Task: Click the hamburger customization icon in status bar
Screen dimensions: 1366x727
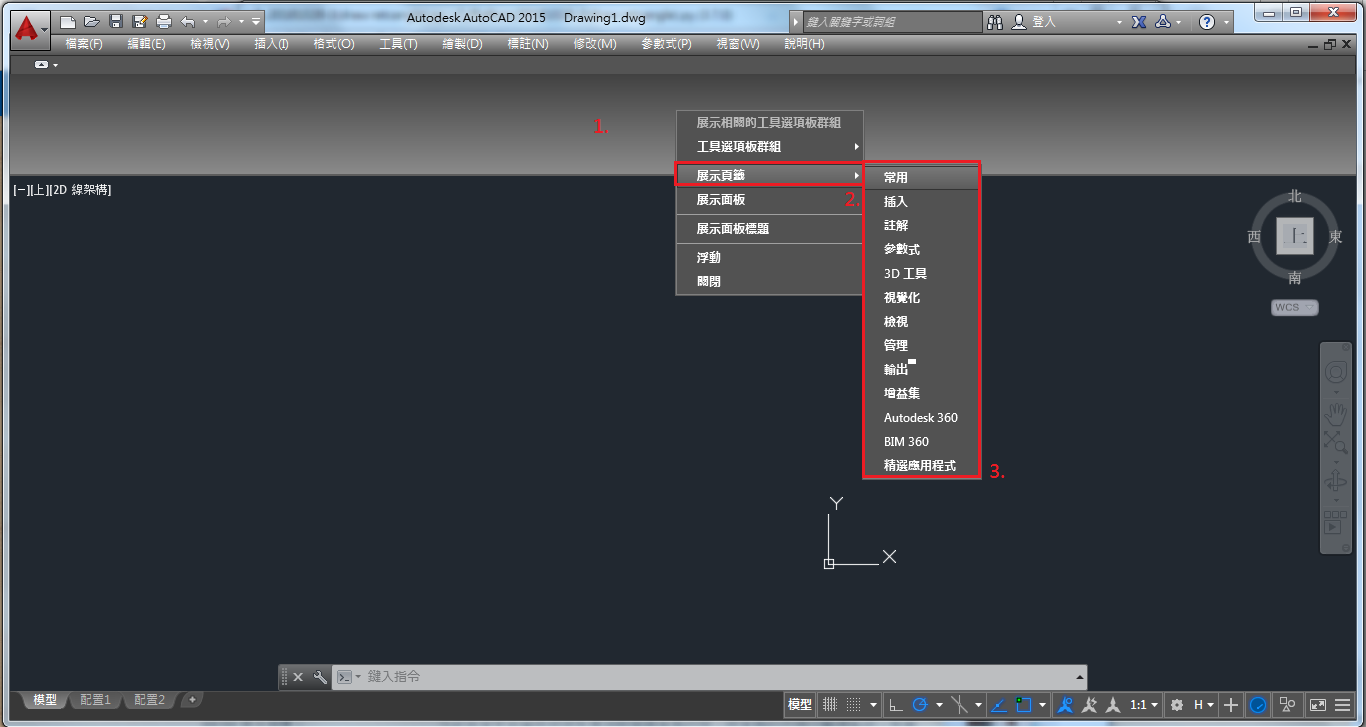Action: [1344, 704]
